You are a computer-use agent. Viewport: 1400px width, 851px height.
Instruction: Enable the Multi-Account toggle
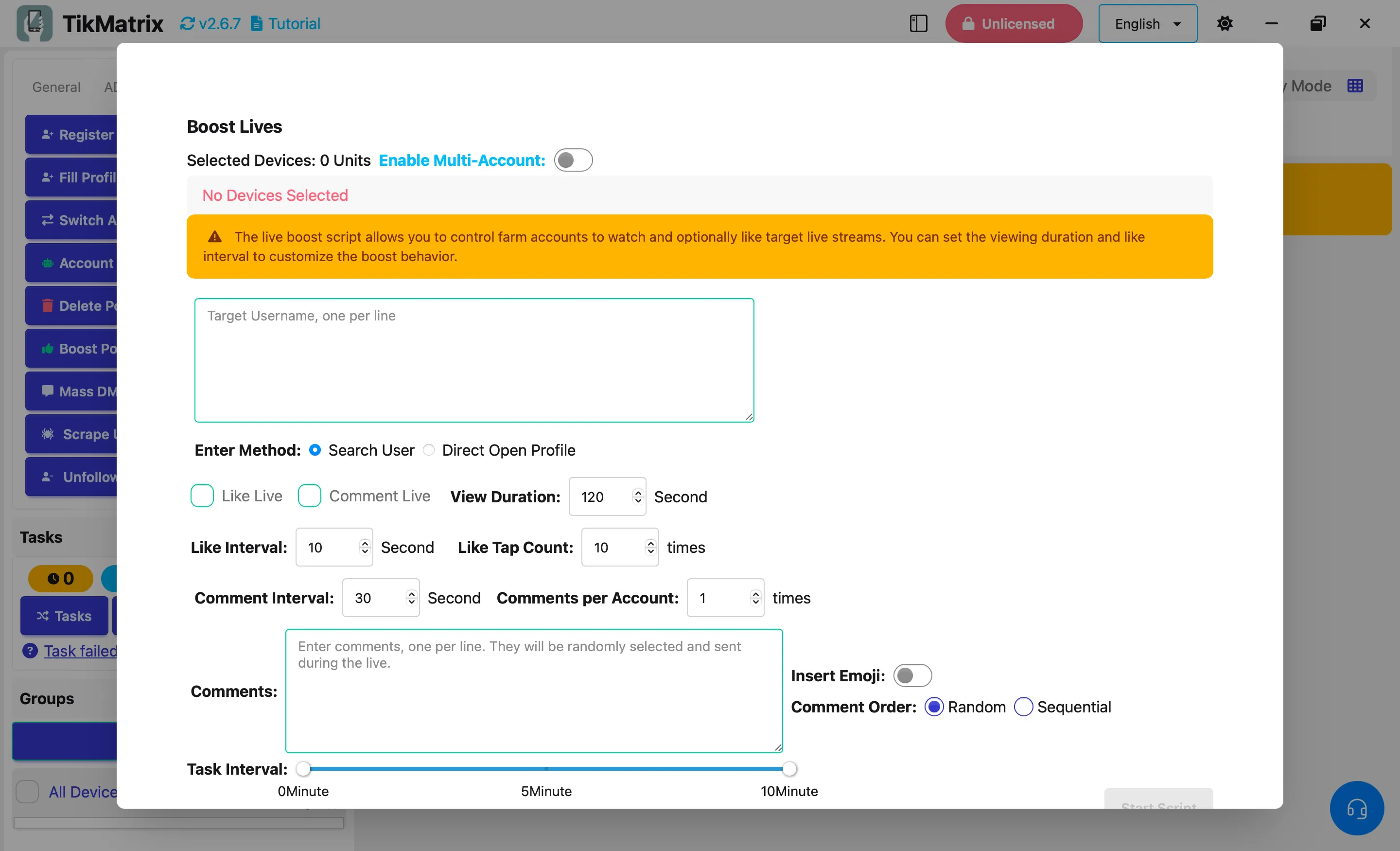[x=573, y=160]
